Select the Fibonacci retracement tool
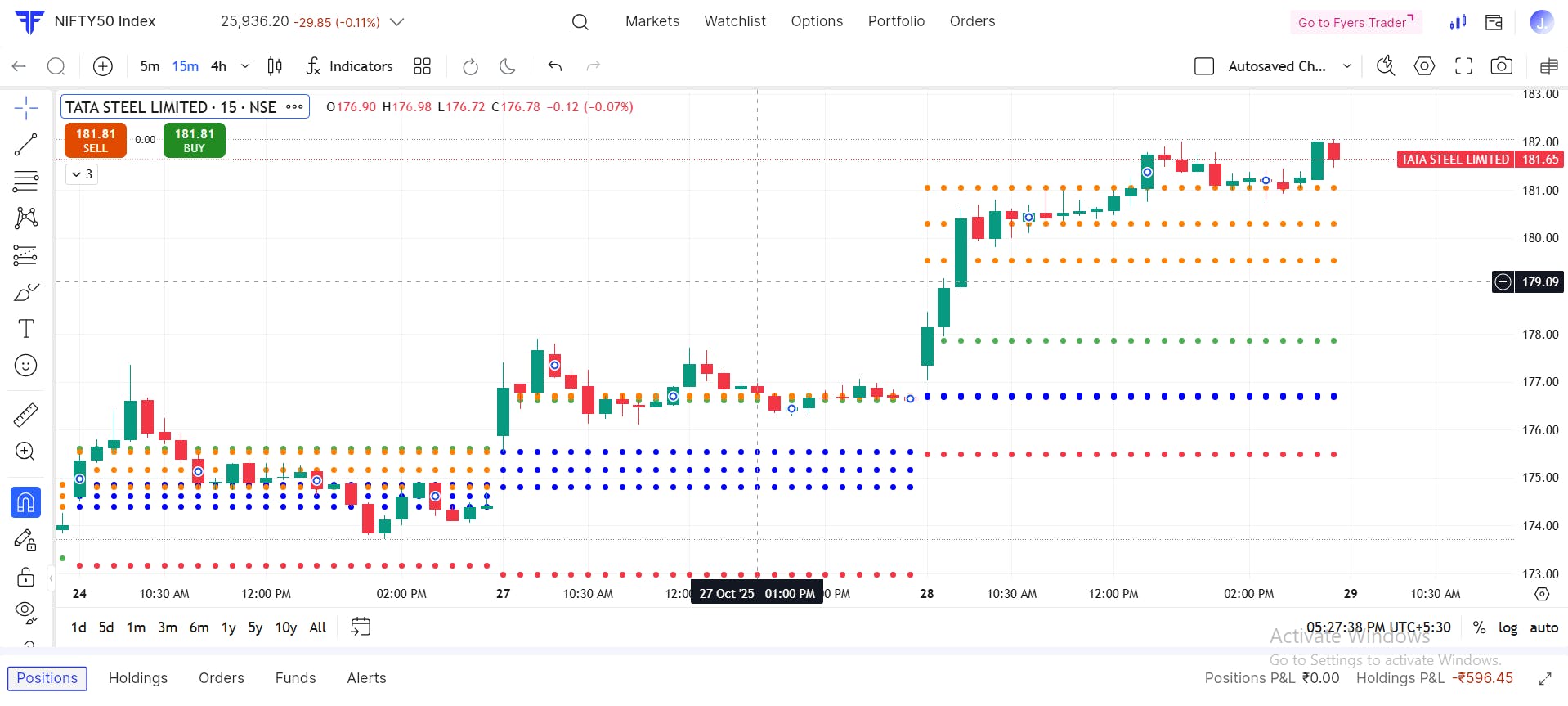The image size is (1568, 706). coord(26,181)
